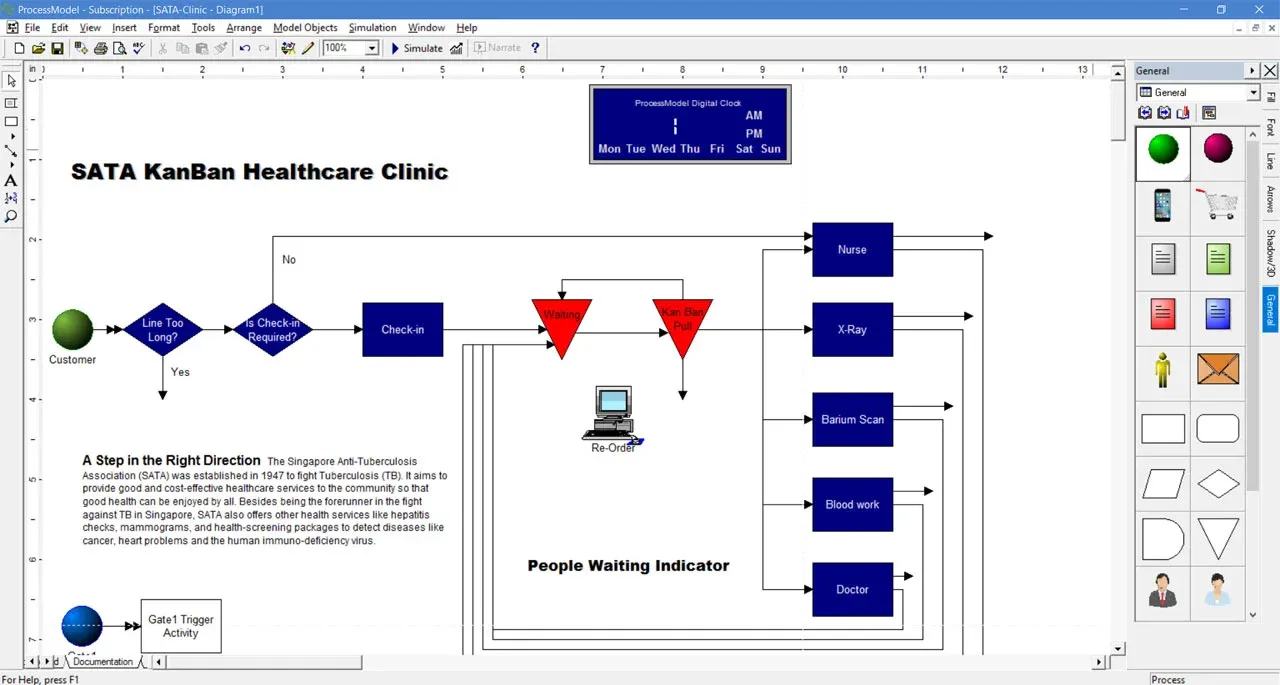The image size is (1280, 685).
Task: Select the X-Ray activity box
Action: click(852, 329)
